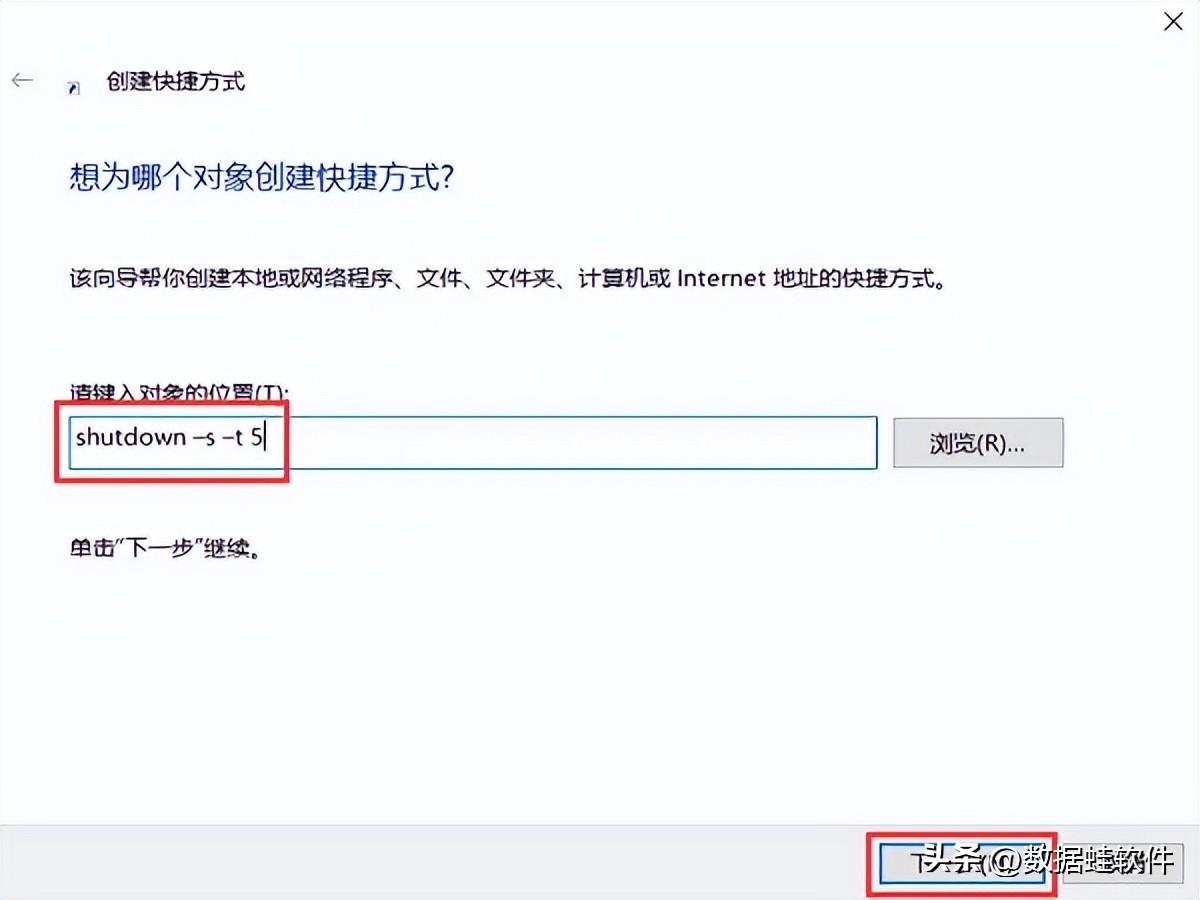Click the 创建快捷方式 title text

175,82
